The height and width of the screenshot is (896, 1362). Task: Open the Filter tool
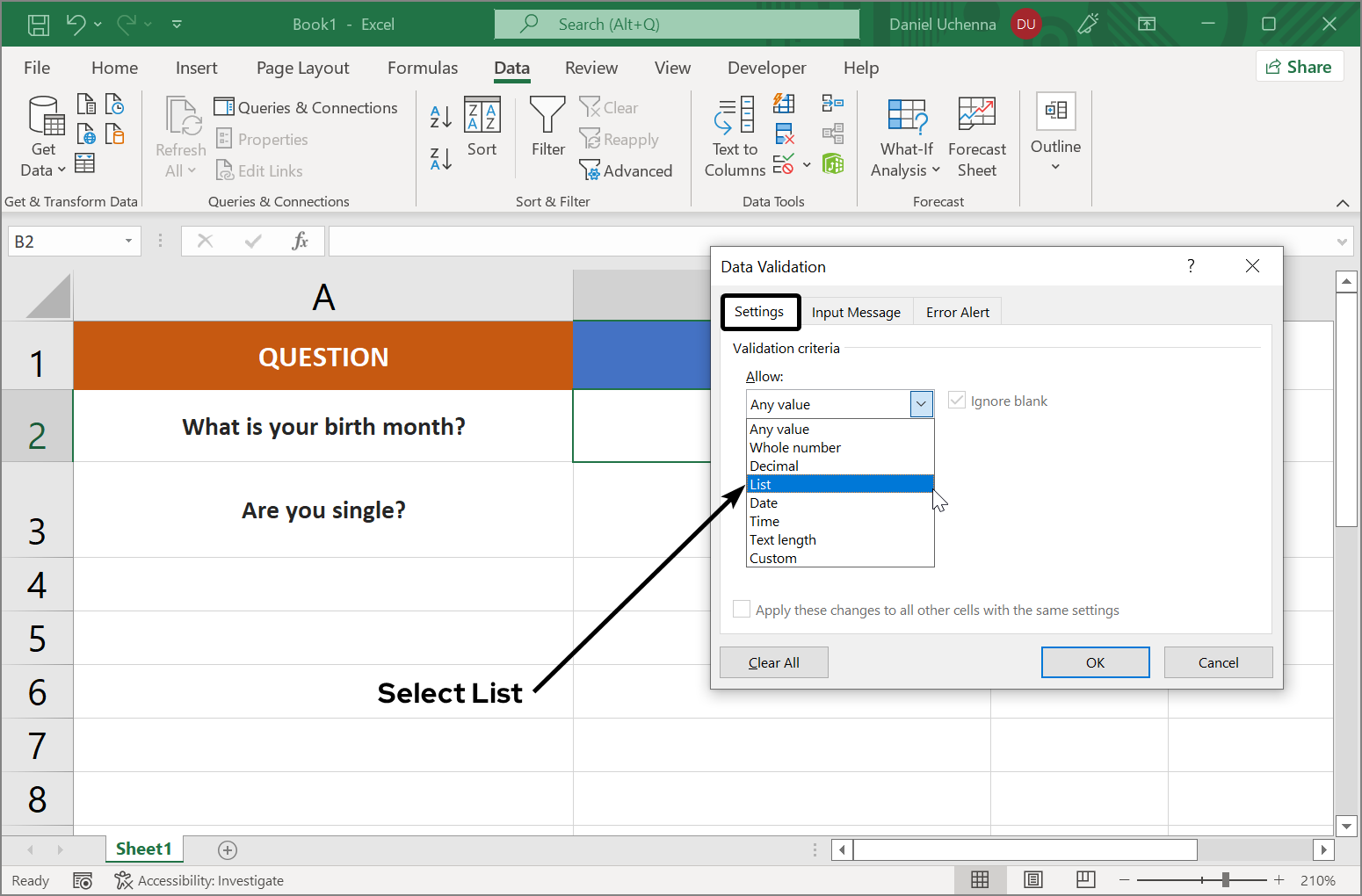click(547, 132)
